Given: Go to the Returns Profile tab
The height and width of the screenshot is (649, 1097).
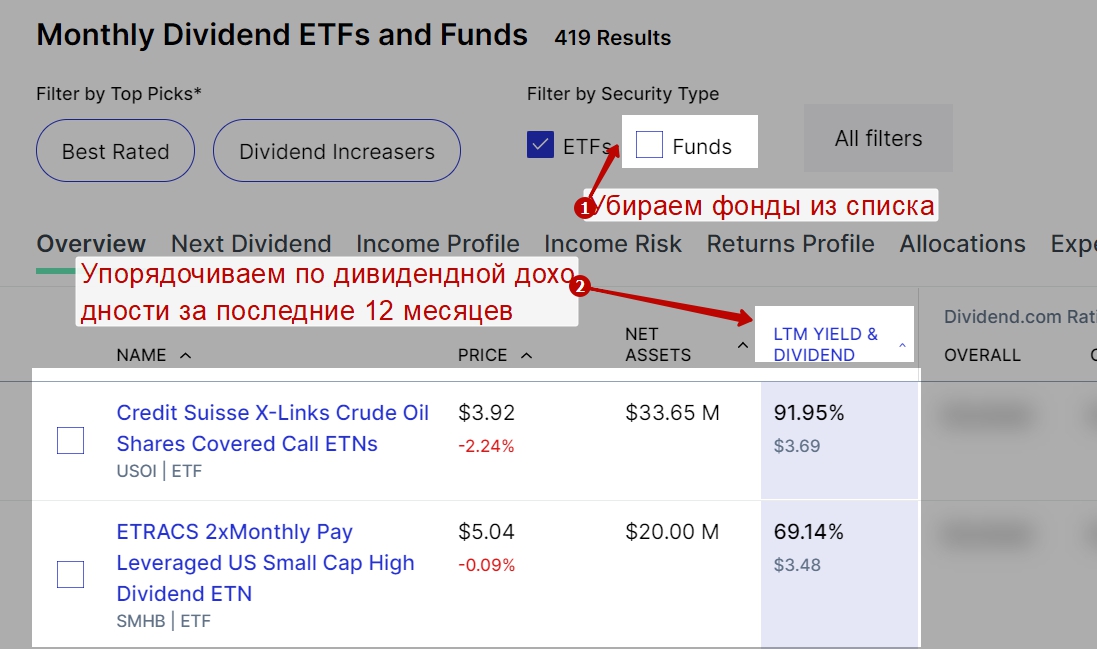Looking at the screenshot, I should click(790, 244).
